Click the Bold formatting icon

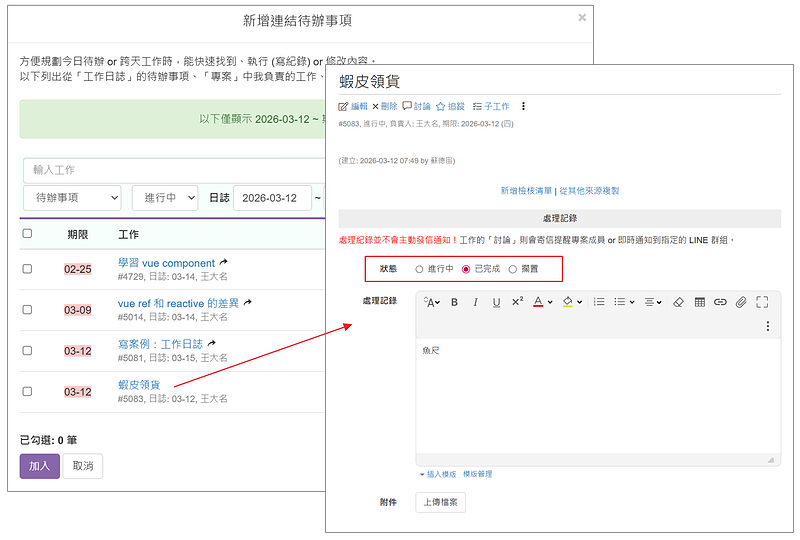(x=454, y=302)
